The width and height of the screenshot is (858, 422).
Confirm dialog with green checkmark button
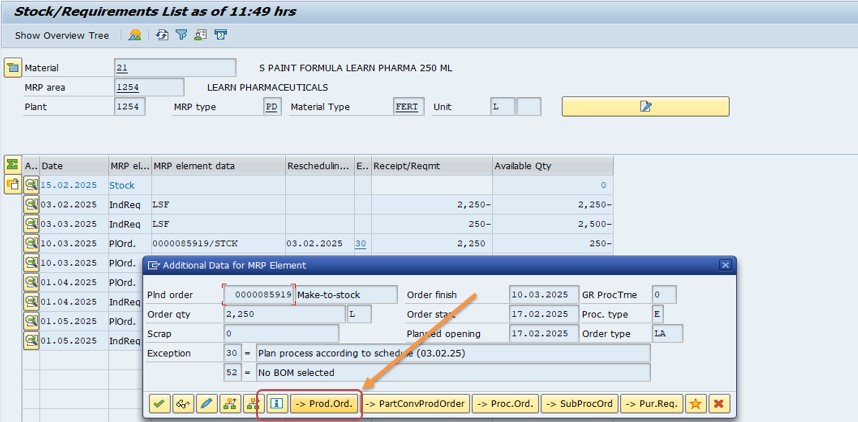tap(159, 404)
